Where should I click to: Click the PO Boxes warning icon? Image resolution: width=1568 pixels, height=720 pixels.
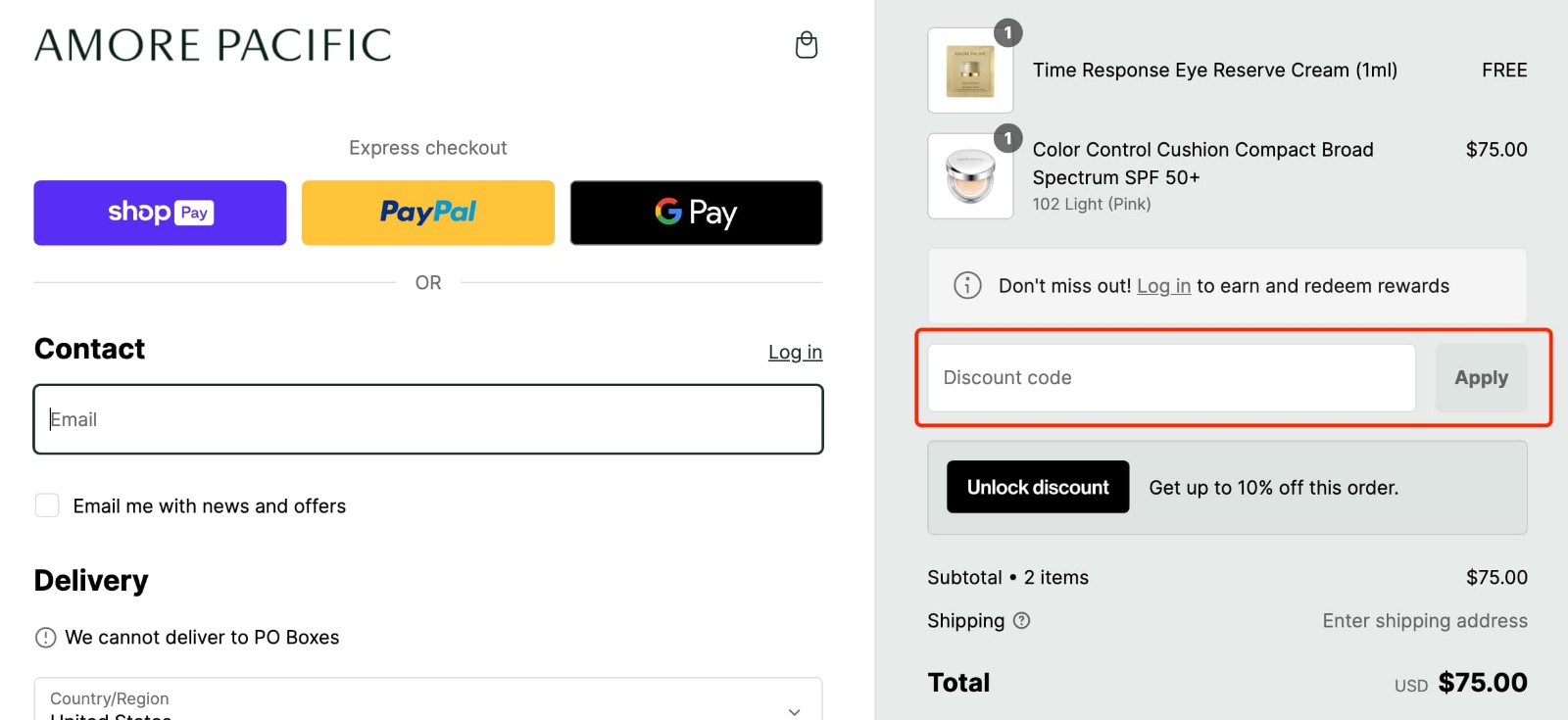pyautogui.click(x=45, y=637)
